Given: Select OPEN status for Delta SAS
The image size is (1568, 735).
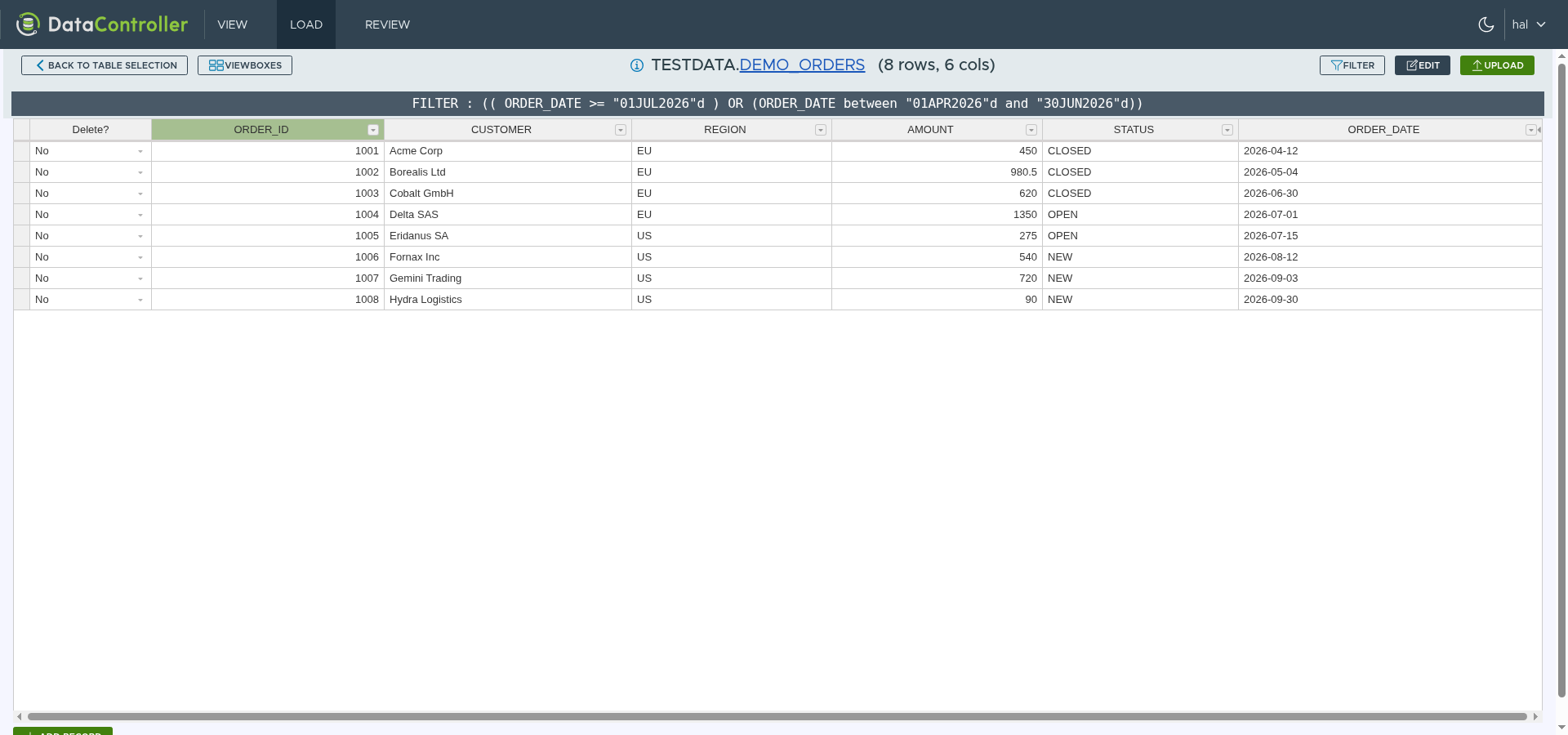Looking at the screenshot, I should tap(1140, 215).
